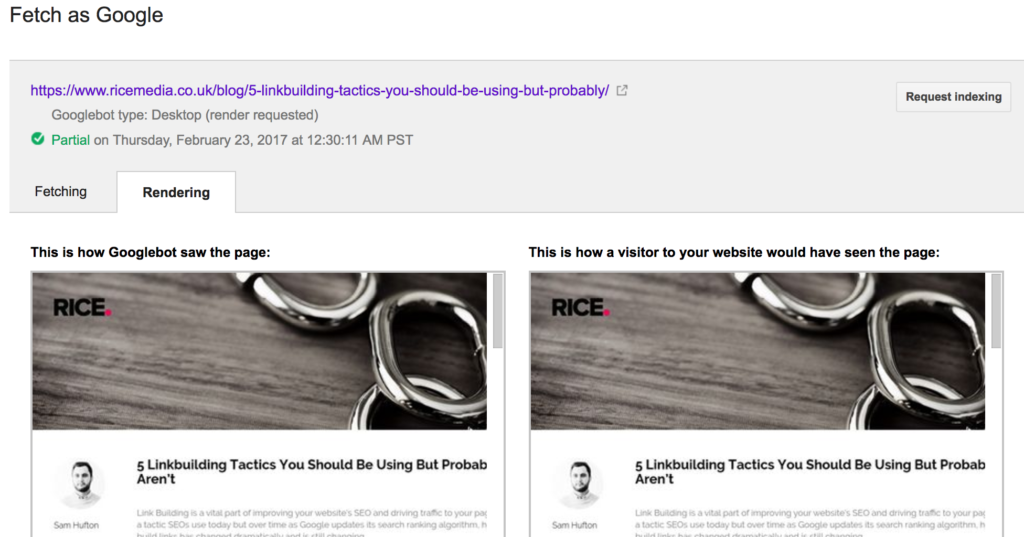The height and width of the screenshot is (537, 1024).
Task: Click Sam Hufton avatar in Googlebot preview
Action: (x=80, y=484)
